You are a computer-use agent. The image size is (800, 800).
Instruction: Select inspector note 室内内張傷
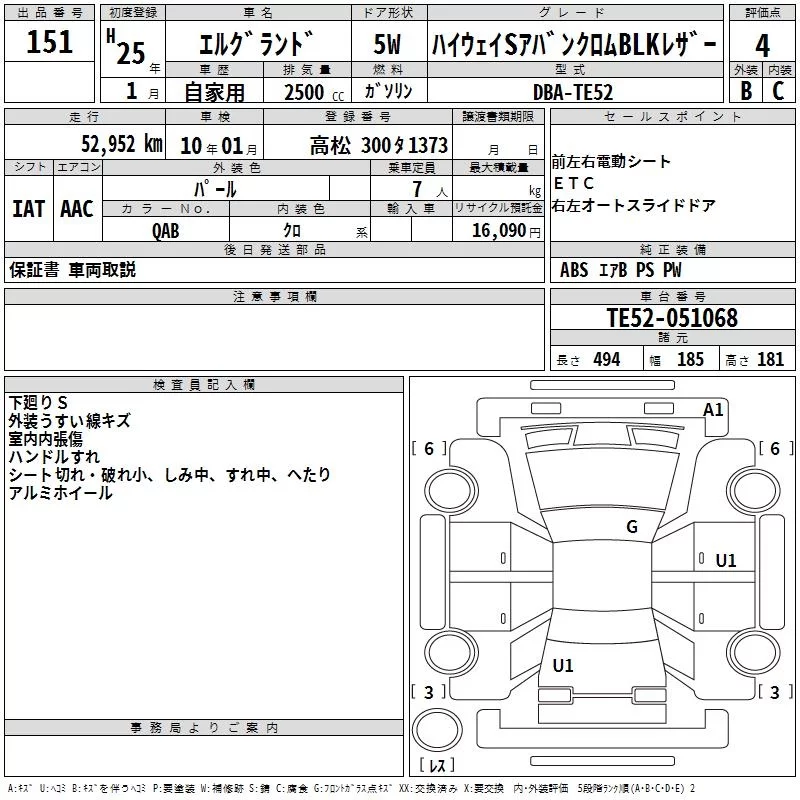coord(45,439)
